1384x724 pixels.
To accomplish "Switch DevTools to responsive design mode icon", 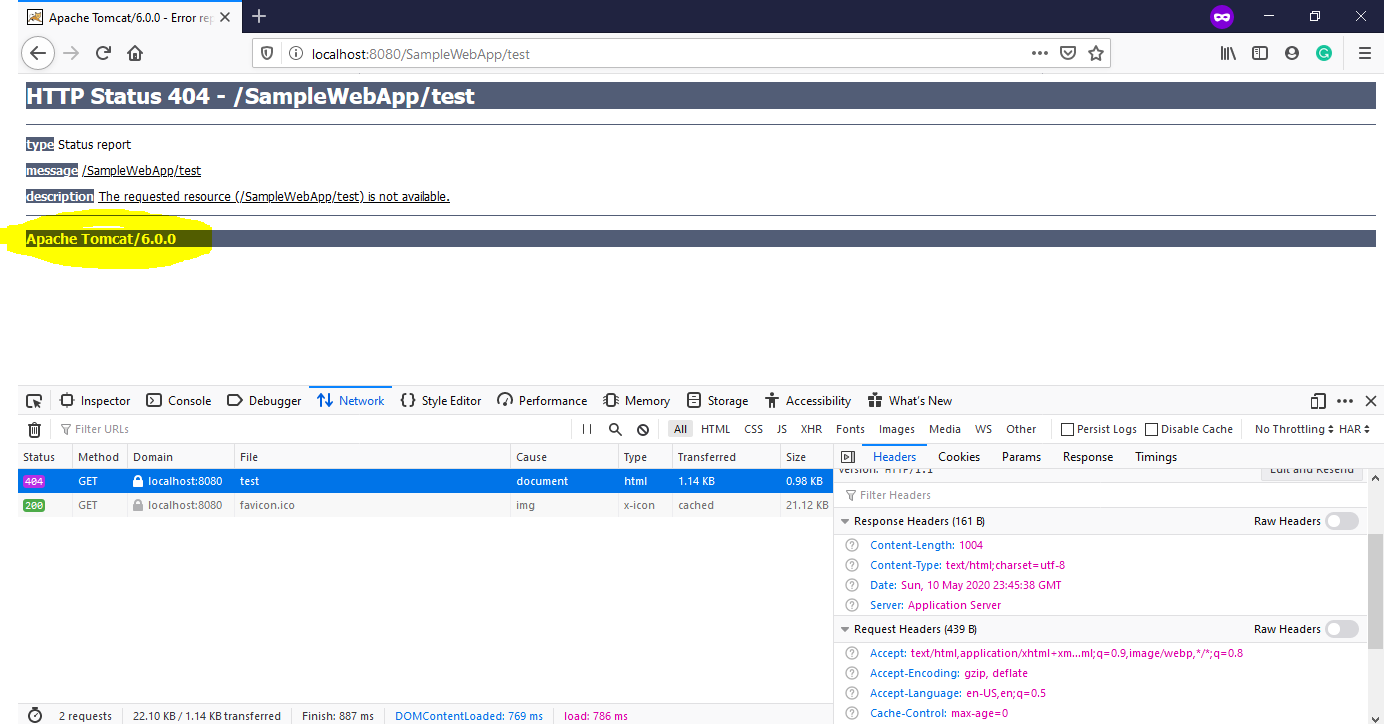I will point(1318,401).
